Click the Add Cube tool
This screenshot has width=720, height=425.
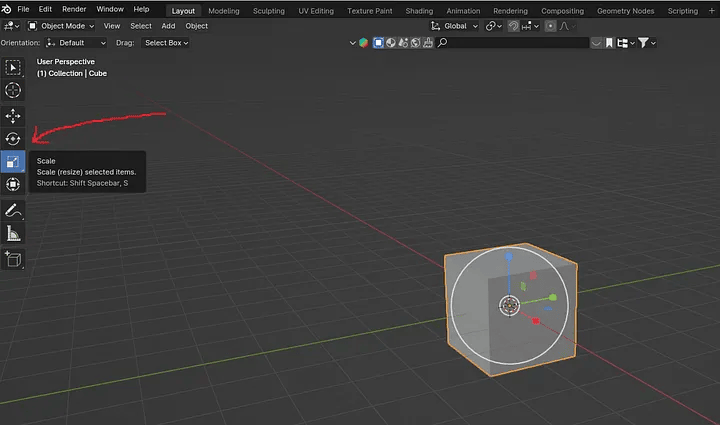pyautogui.click(x=13, y=258)
